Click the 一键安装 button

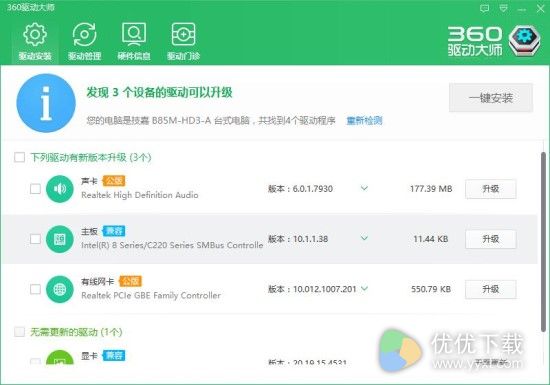491,98
